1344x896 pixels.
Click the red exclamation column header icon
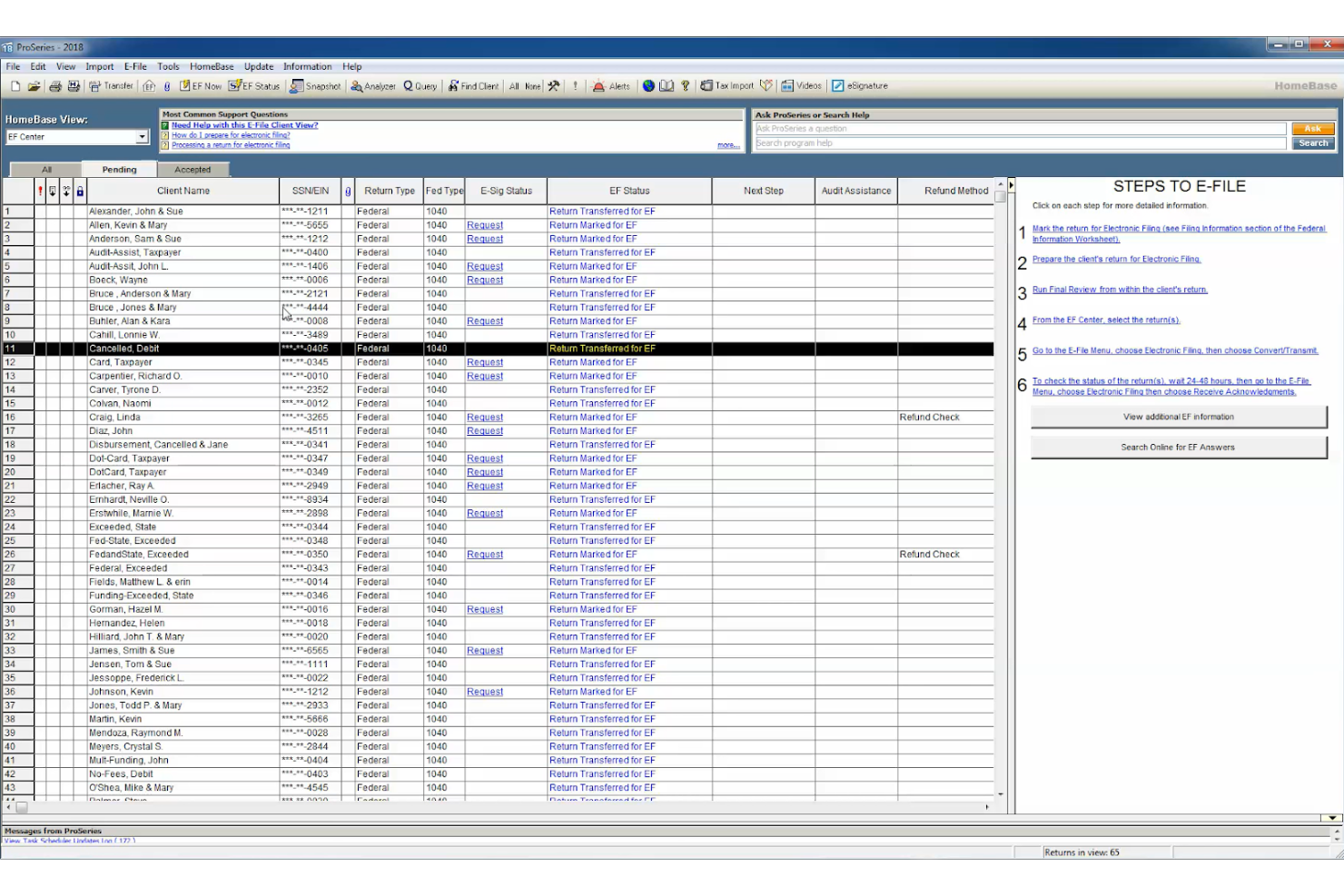coord(40,191)
